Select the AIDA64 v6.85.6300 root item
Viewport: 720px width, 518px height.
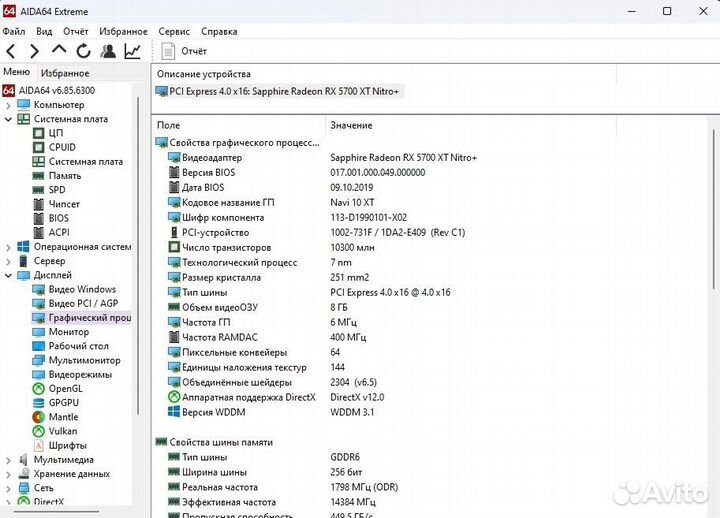click(x=49, y=90)
